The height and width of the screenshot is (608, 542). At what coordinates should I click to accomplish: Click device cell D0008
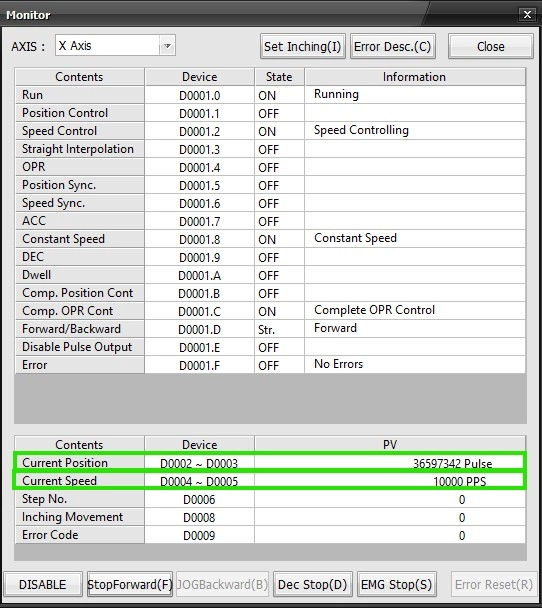click(x=199, y=518)
